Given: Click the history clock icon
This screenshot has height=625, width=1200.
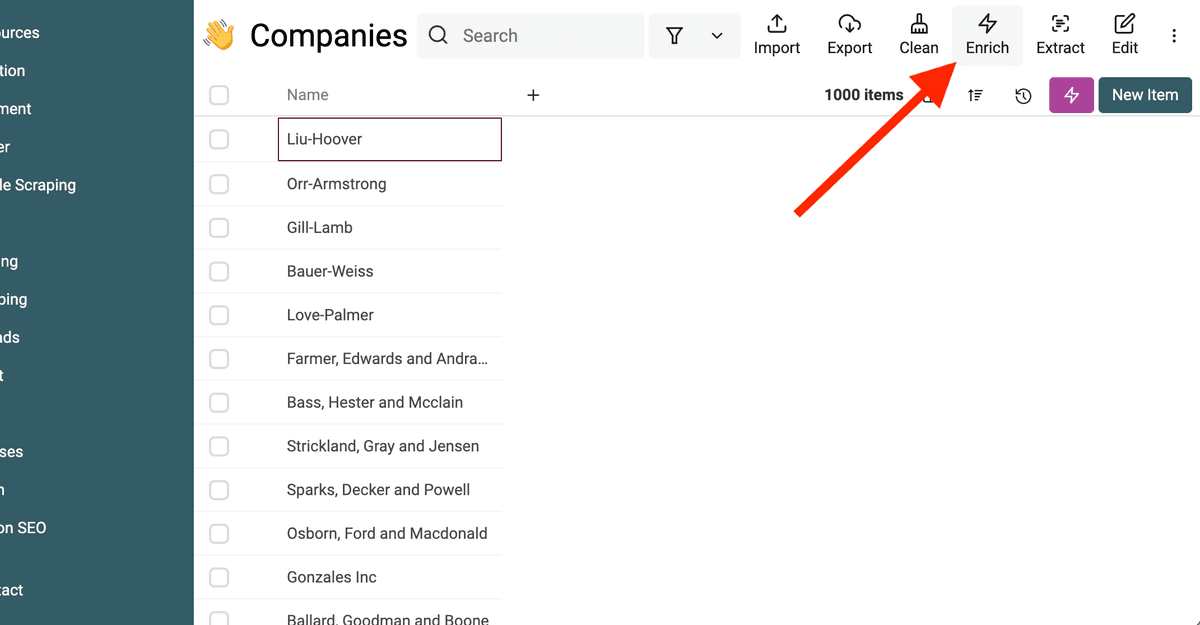Looking at the screenshot, I should 1023,96.
